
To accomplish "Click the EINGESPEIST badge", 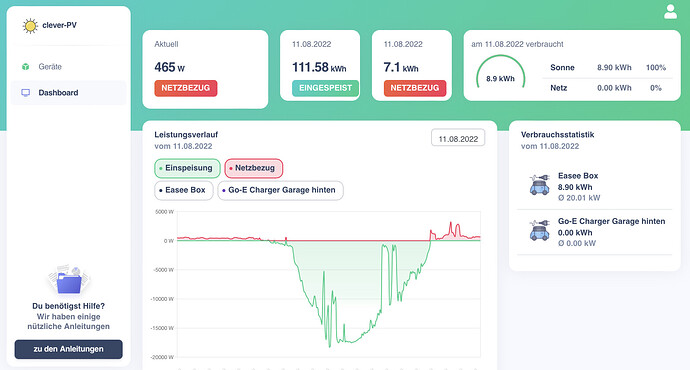I will [x=325, y=88].
